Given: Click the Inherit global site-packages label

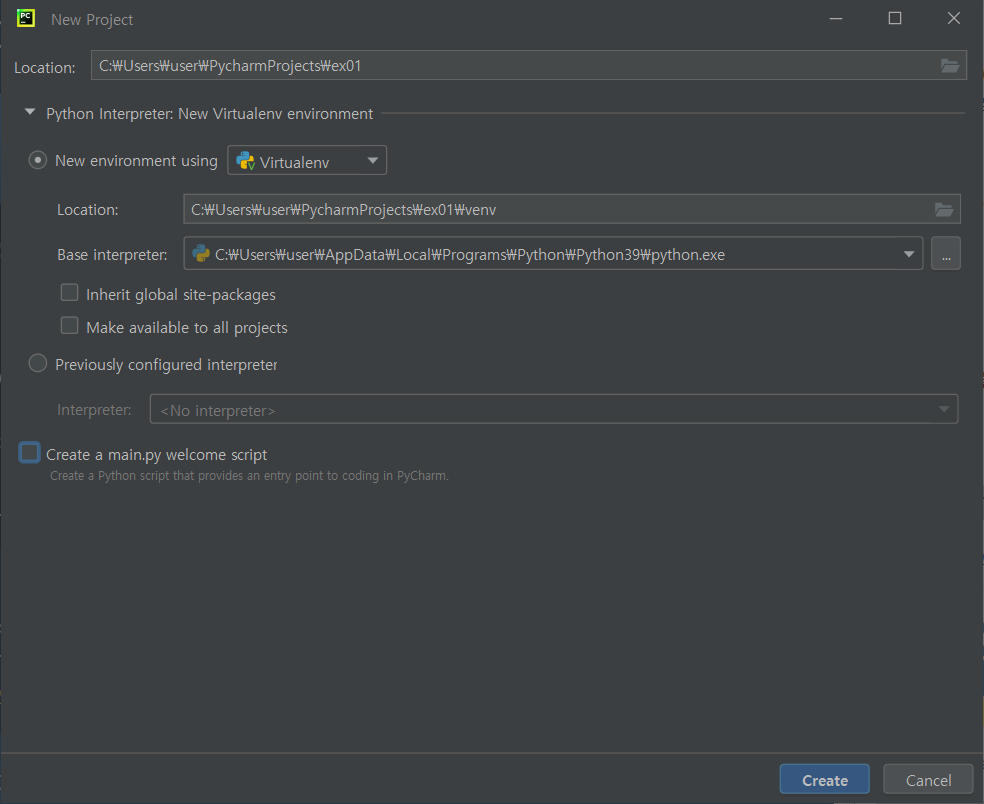Looking at the screenshot, I should 181,294.
